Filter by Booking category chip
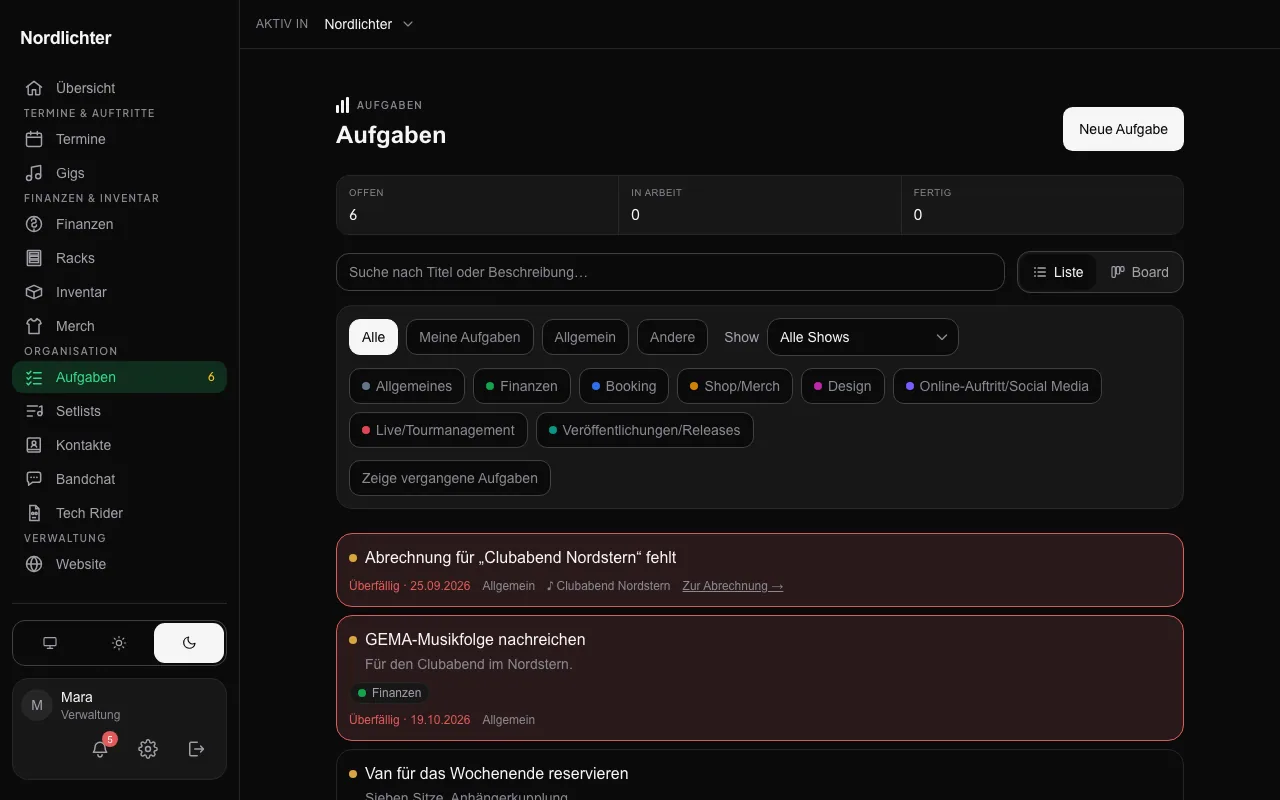This screenshot has width=1280, height=800. [624, 386]
